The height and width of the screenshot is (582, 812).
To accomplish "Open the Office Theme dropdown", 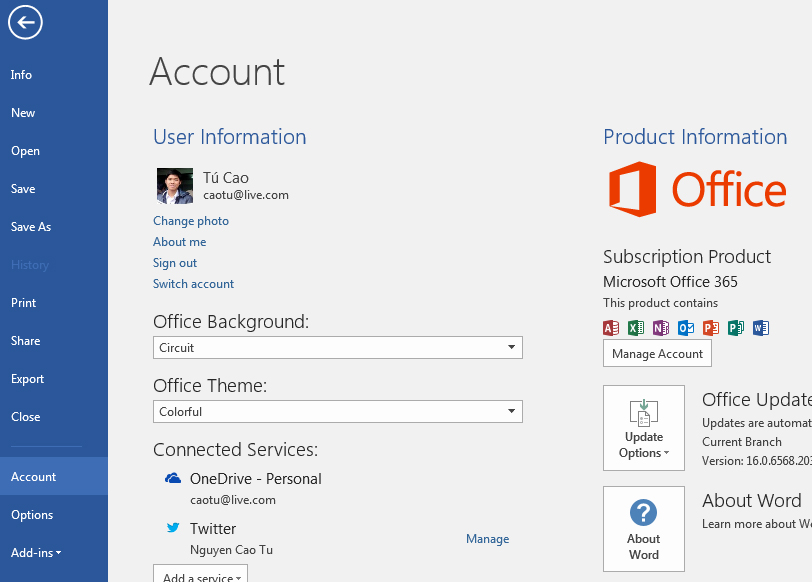I will point(338,412).
